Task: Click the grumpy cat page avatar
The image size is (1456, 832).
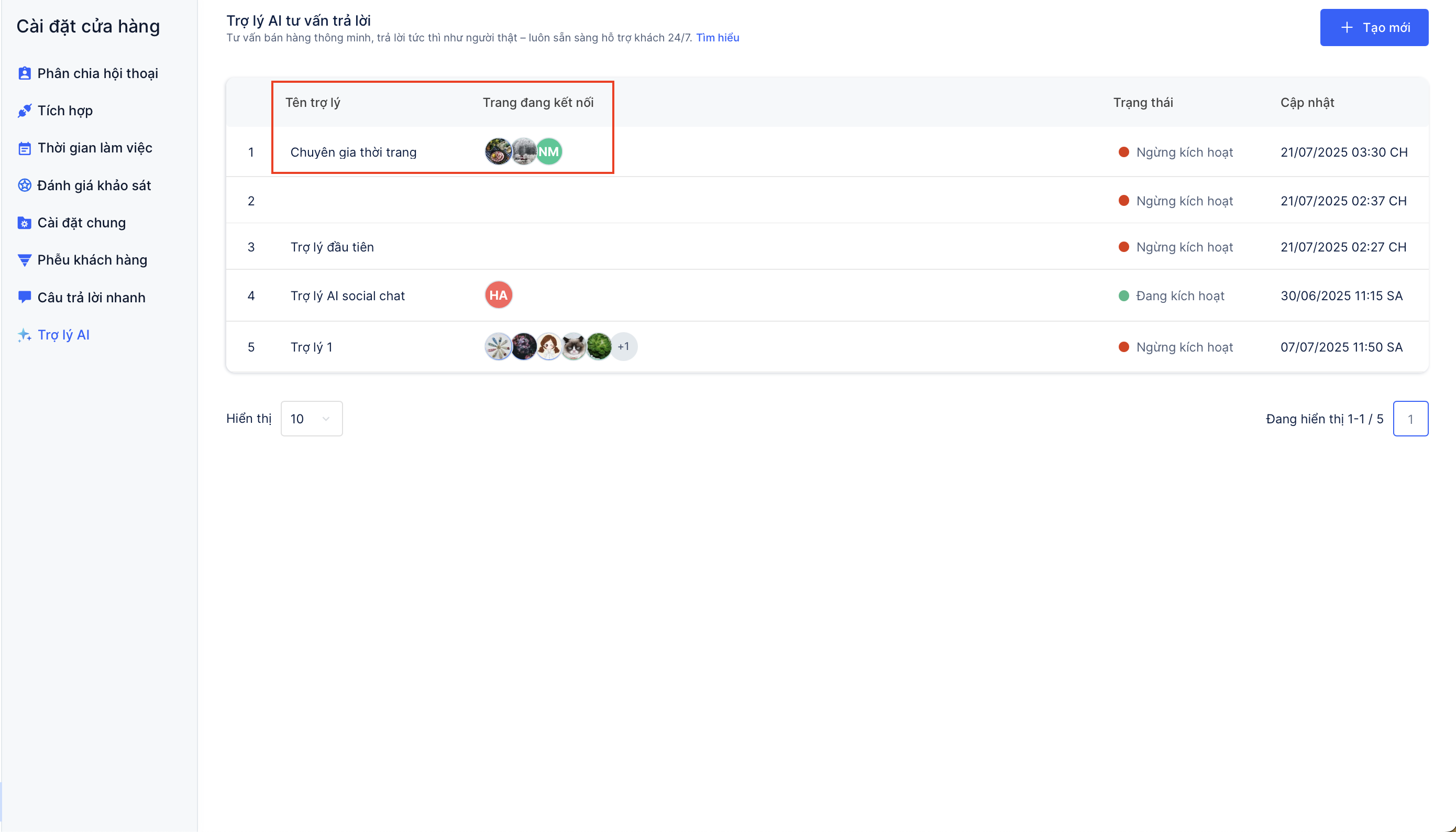Action: 573,346
